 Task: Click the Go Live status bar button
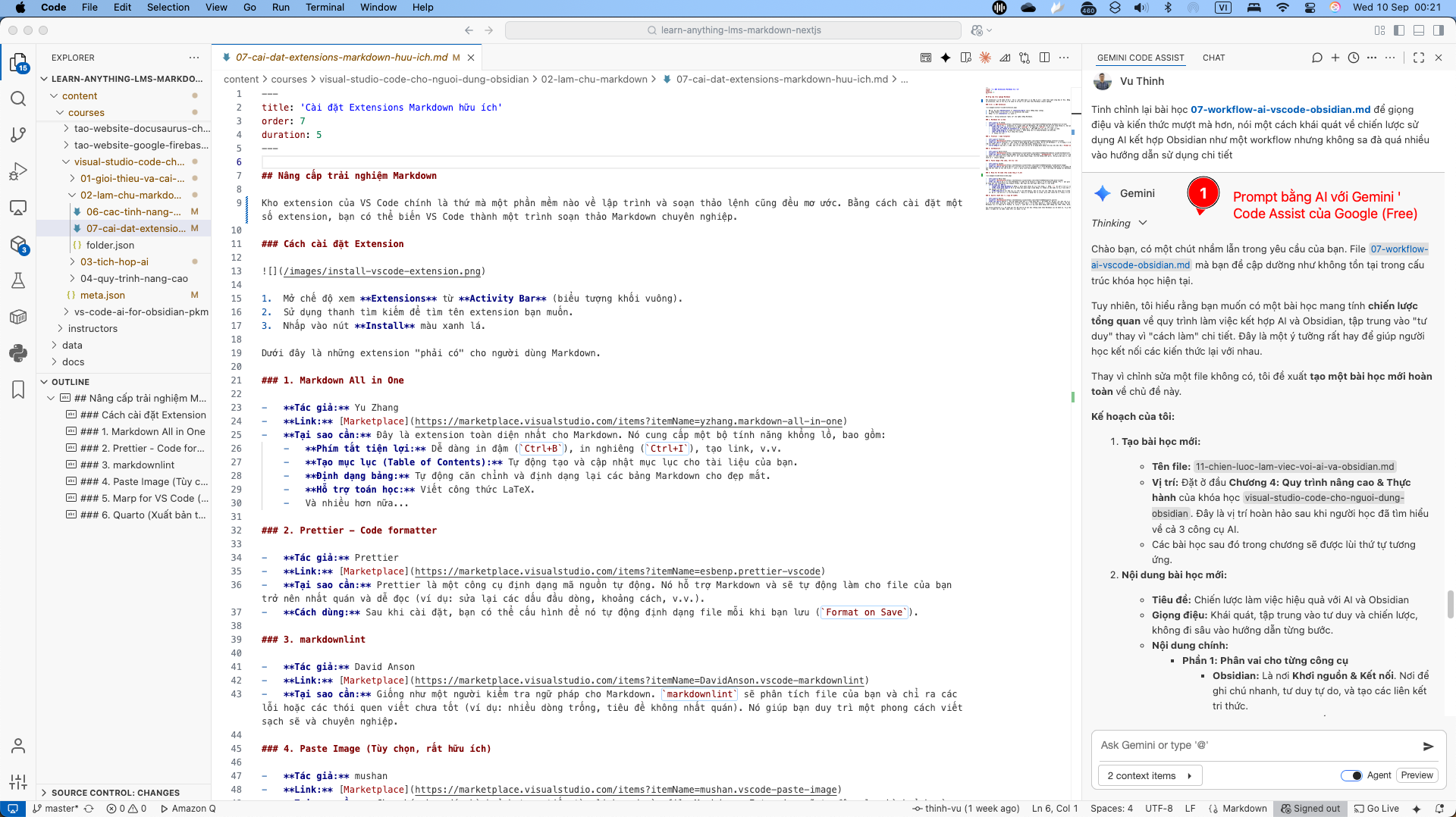click(1376, 809)
